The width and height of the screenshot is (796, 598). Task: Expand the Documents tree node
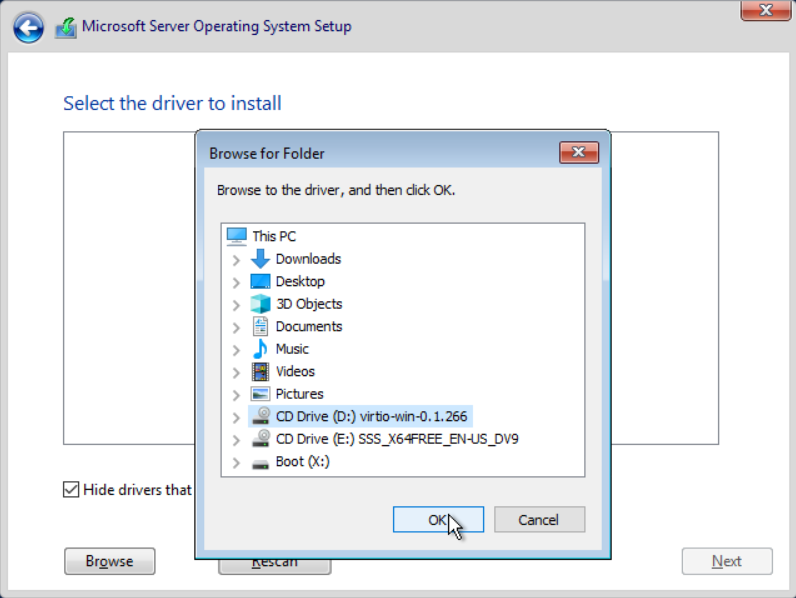(x=236, y=328)
